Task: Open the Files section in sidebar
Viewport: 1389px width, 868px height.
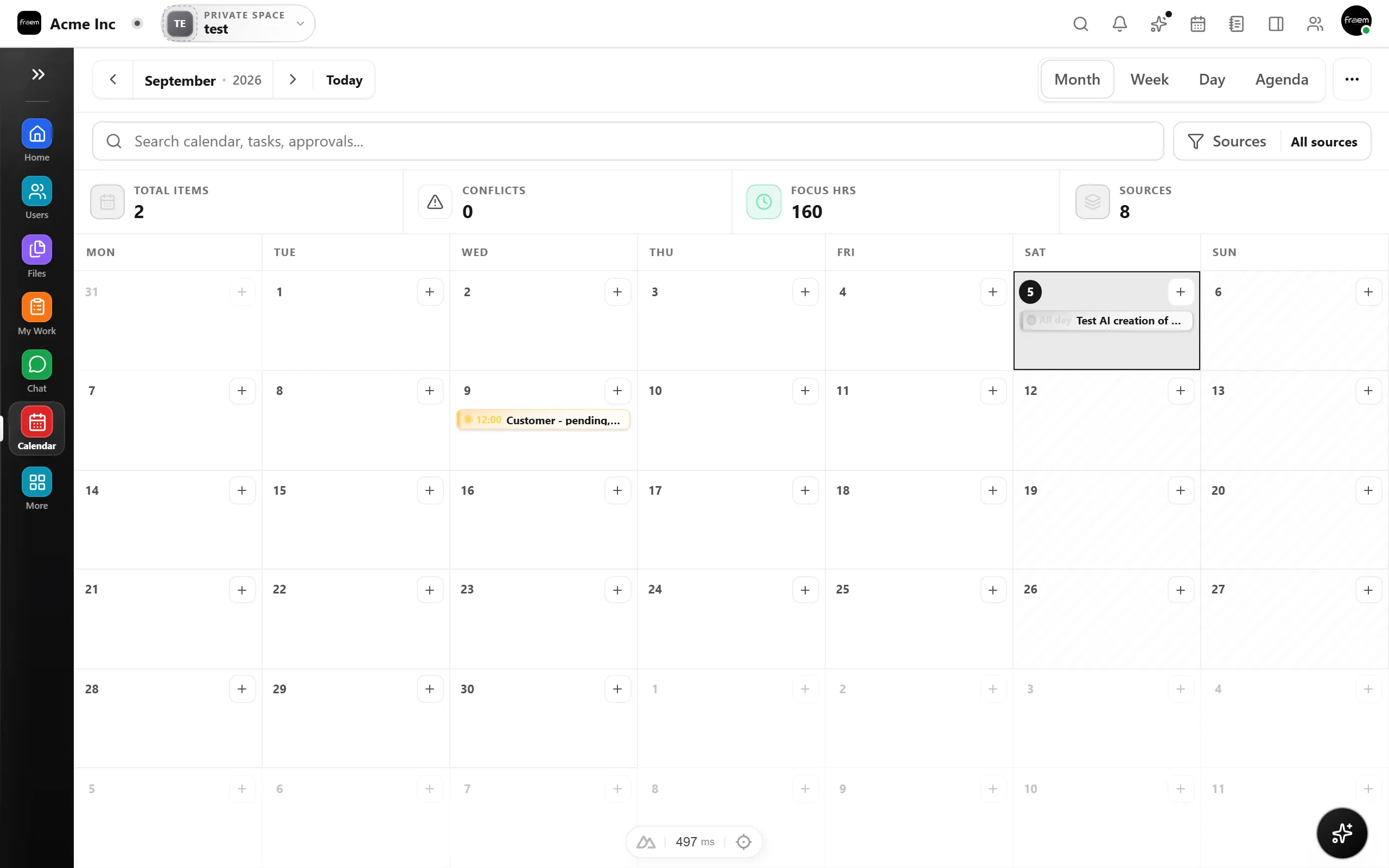Action: pos(37,256)
